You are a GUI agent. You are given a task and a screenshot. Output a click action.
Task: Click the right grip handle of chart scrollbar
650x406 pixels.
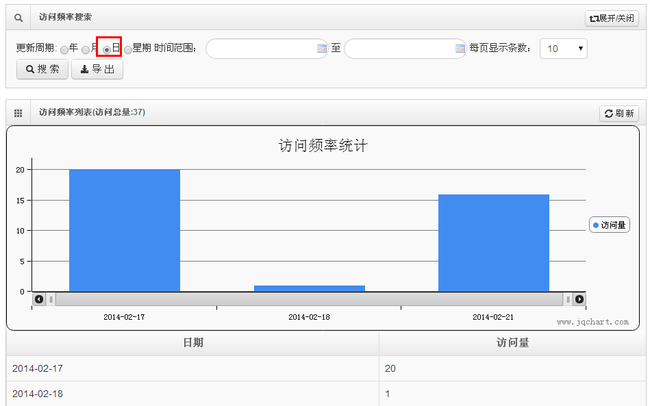tap(568, 299)
